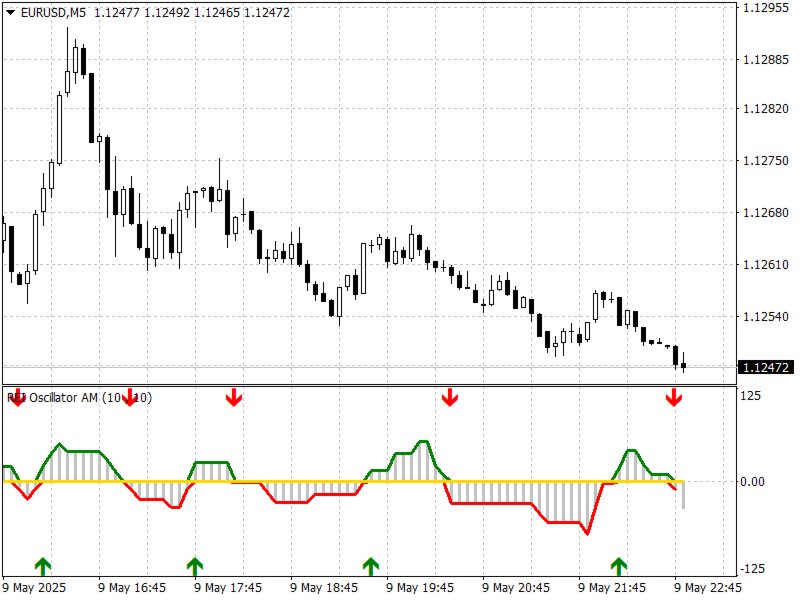Click the 1.12750 price axis label

click(766, 161)
